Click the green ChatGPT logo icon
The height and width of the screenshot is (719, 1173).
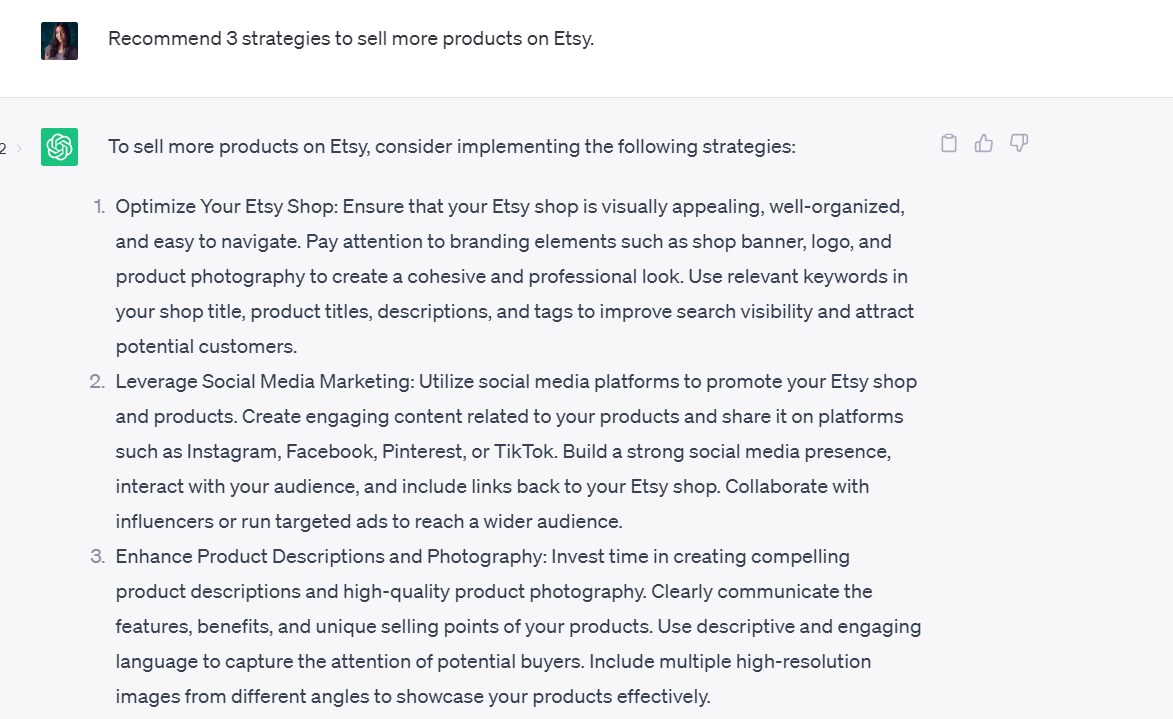point(59,147)
